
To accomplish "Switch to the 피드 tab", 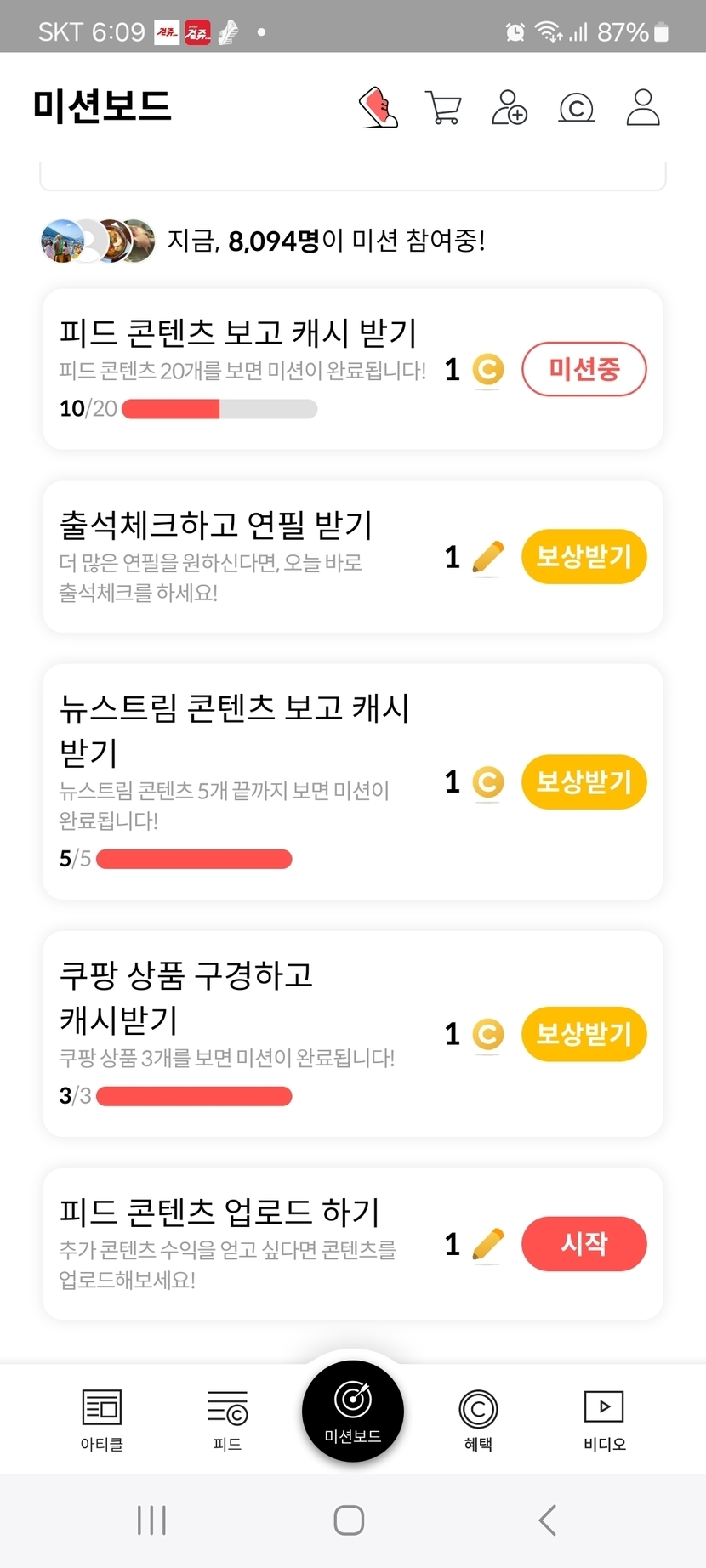I will [227, 1418].
